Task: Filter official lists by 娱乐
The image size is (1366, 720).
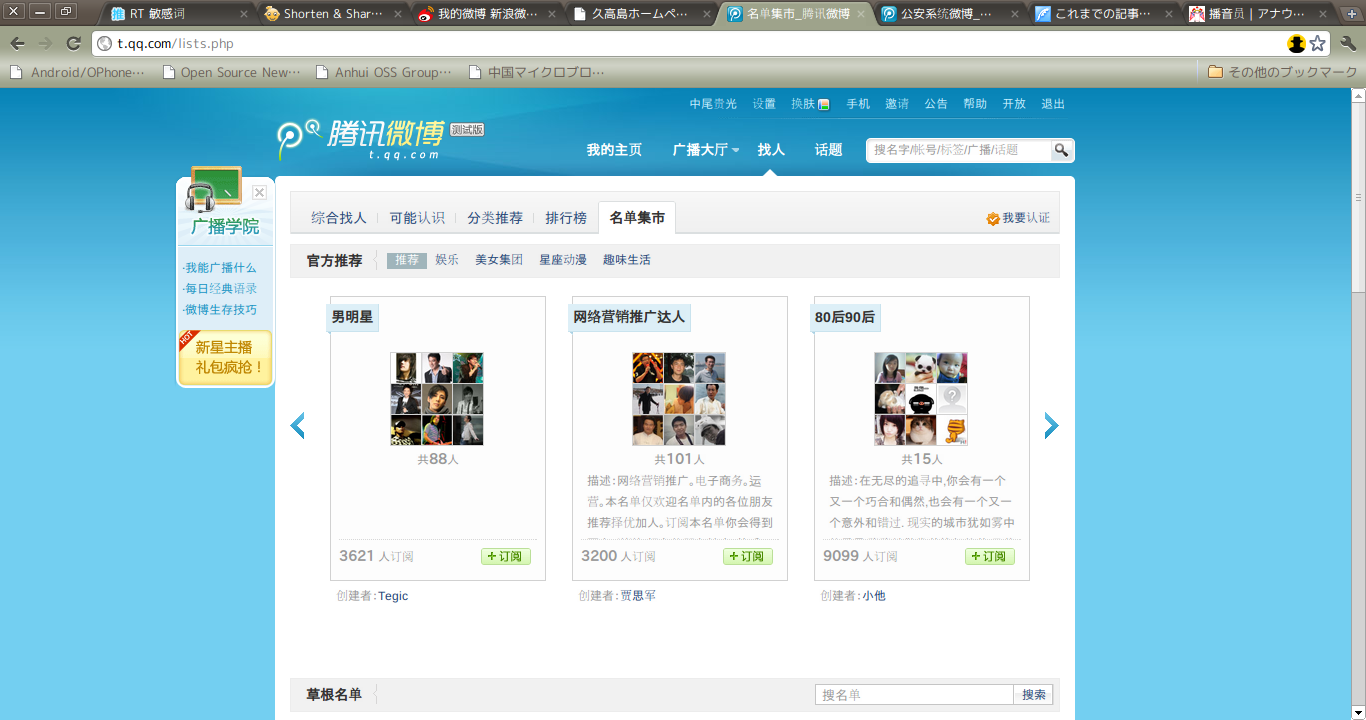Action: (x=447, y=260)
